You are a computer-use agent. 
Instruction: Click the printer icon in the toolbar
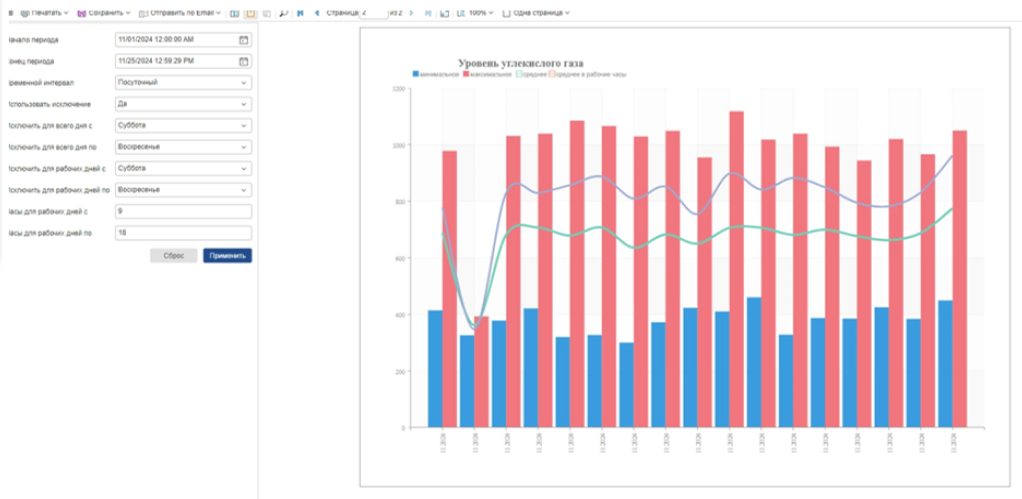25,13
